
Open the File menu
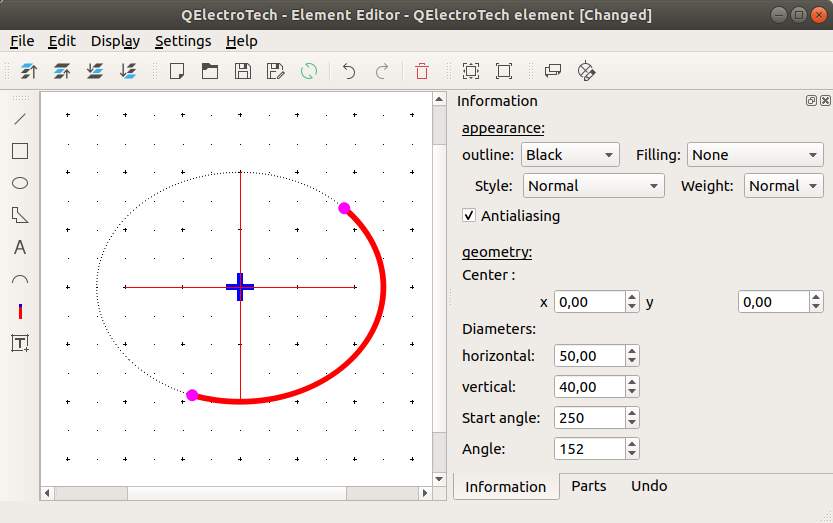[22, 41]
